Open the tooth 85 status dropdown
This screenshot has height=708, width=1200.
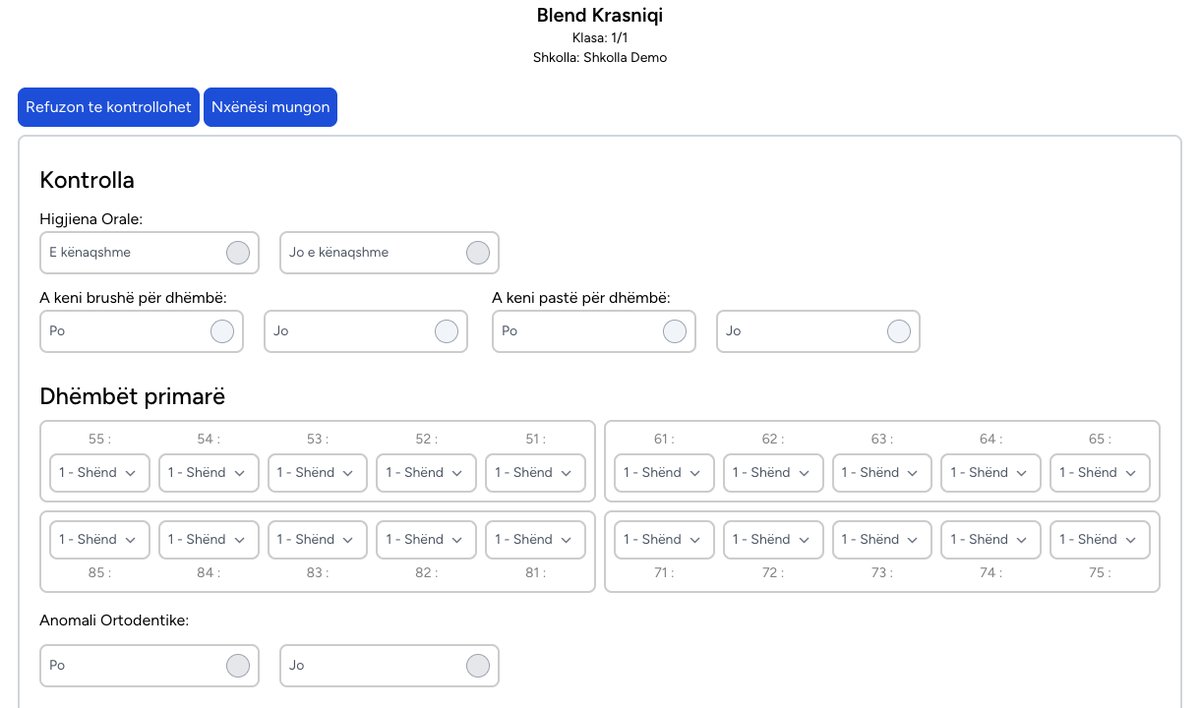(100, 540)
